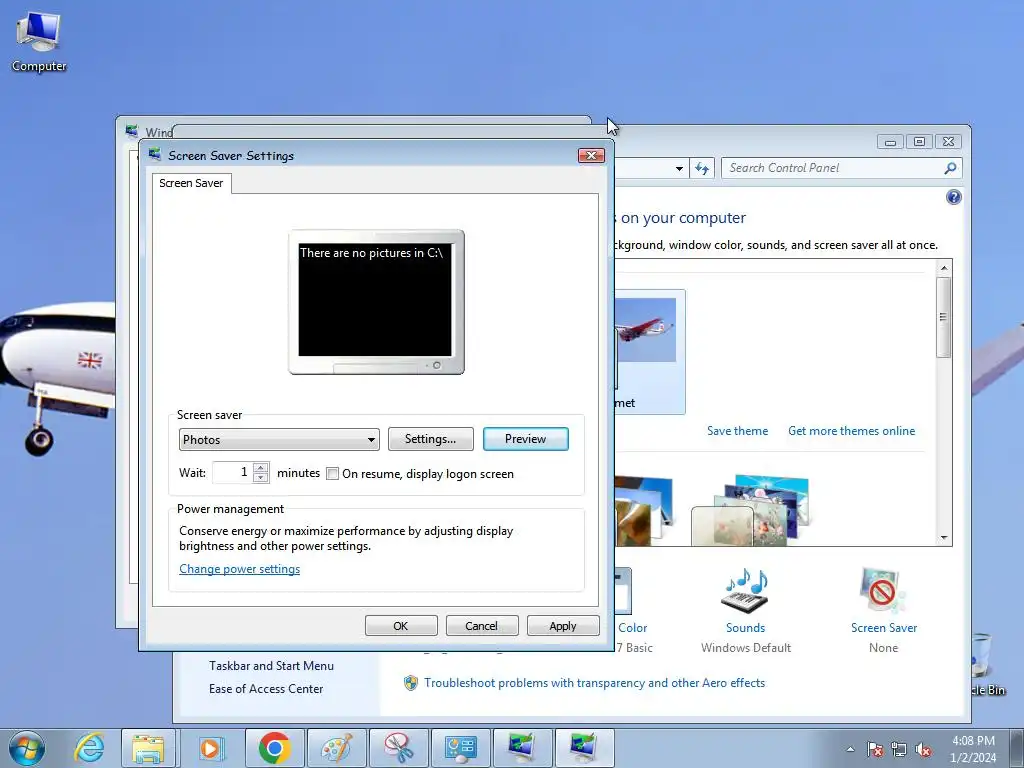Launch Windows Media Player from taskbar
The height and width of the screenshot is (768, 1024).
click(x=210, y=748)
